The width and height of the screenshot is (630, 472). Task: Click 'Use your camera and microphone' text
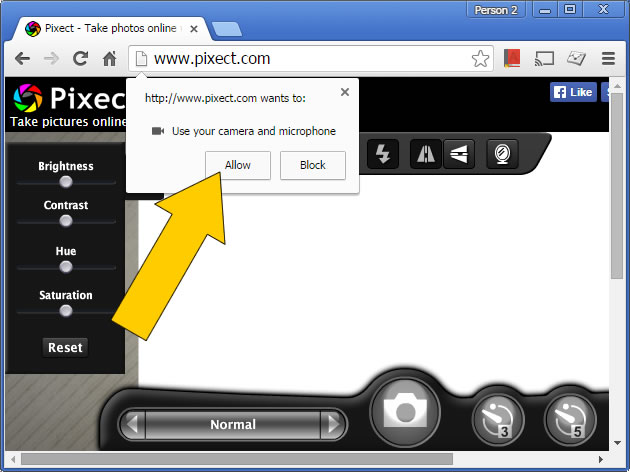tap(254, 131)
